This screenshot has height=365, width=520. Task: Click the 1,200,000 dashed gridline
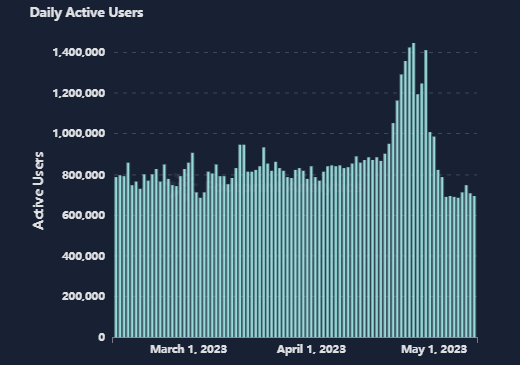(295, 93)
